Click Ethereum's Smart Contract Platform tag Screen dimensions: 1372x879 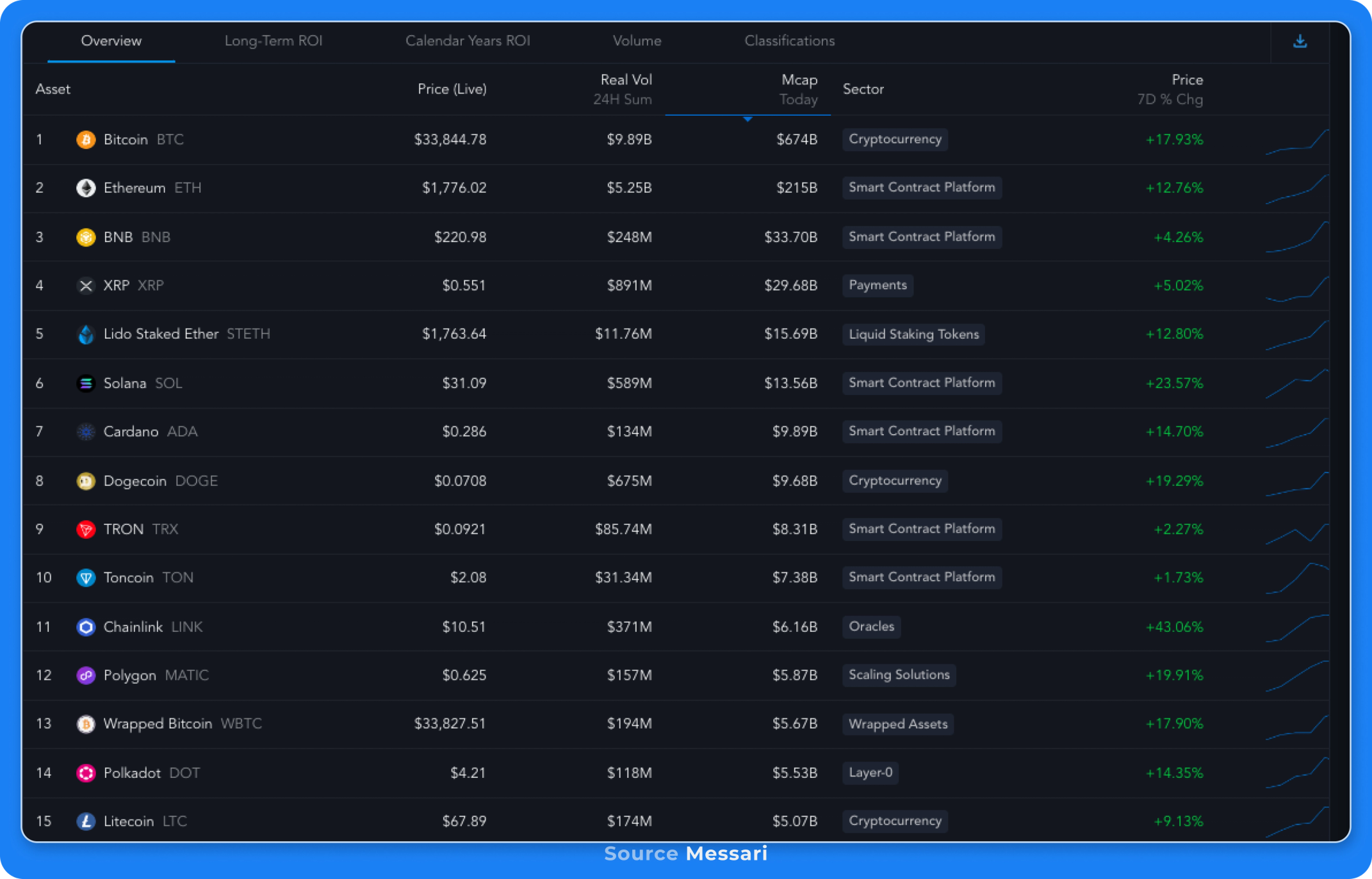(x=922, y=188)
